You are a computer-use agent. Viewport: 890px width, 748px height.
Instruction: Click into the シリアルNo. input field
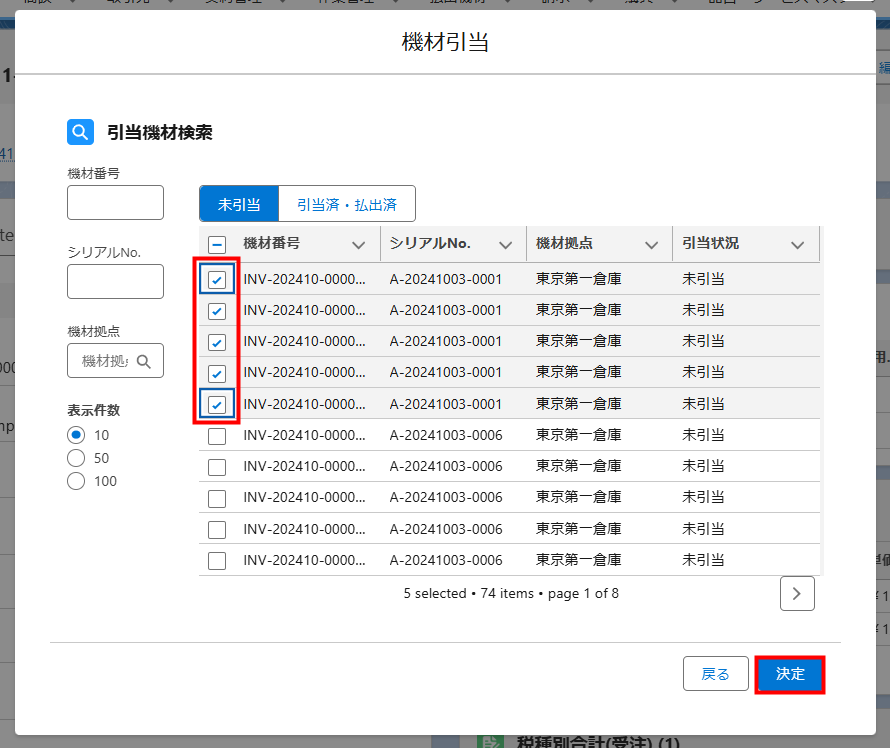pos(115,281)
